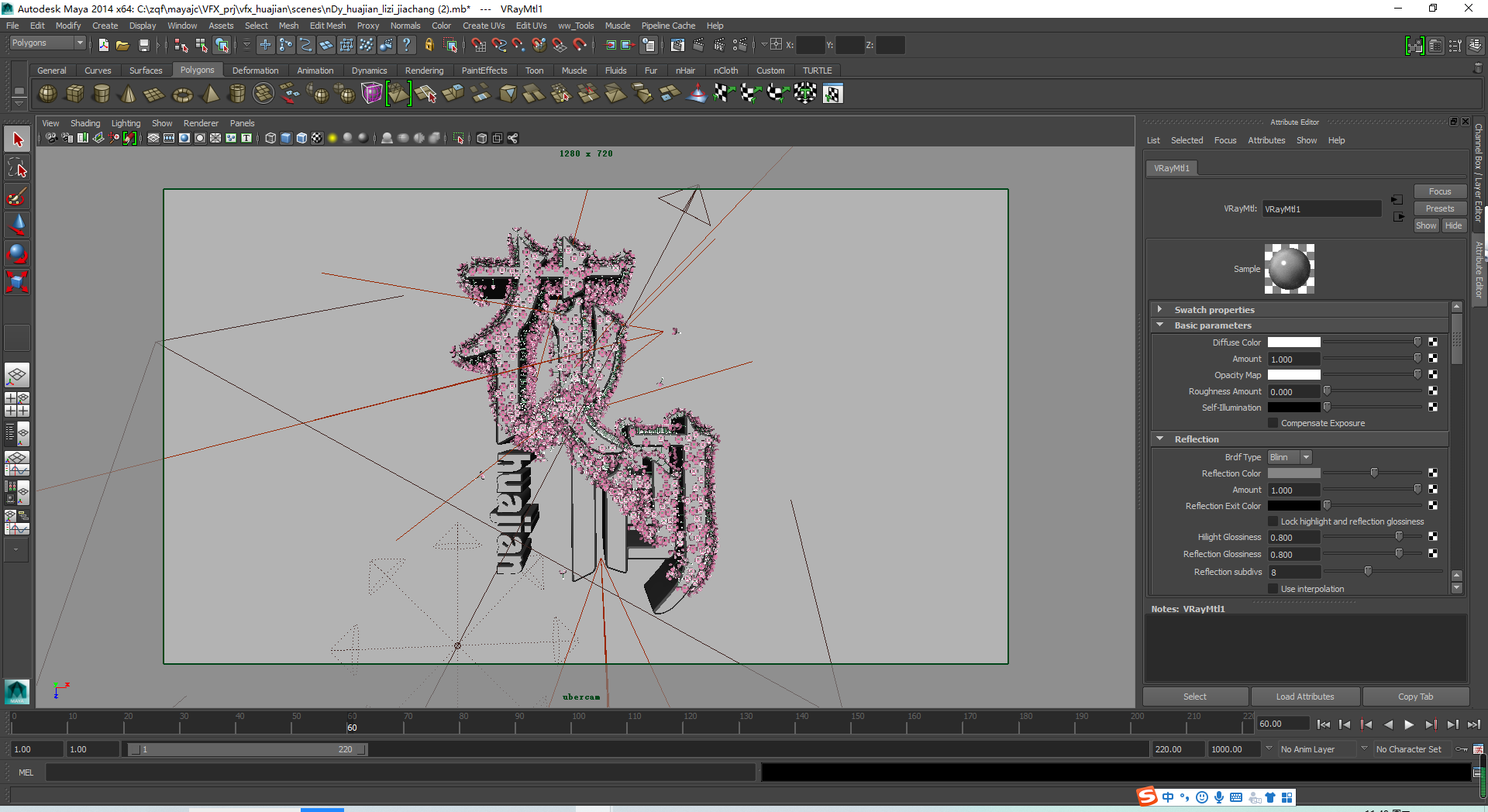The height and width of the screenshot is (812, 1488).
Task: Click the Roughness Amount input field
Action: click(x=1293, y=391)
